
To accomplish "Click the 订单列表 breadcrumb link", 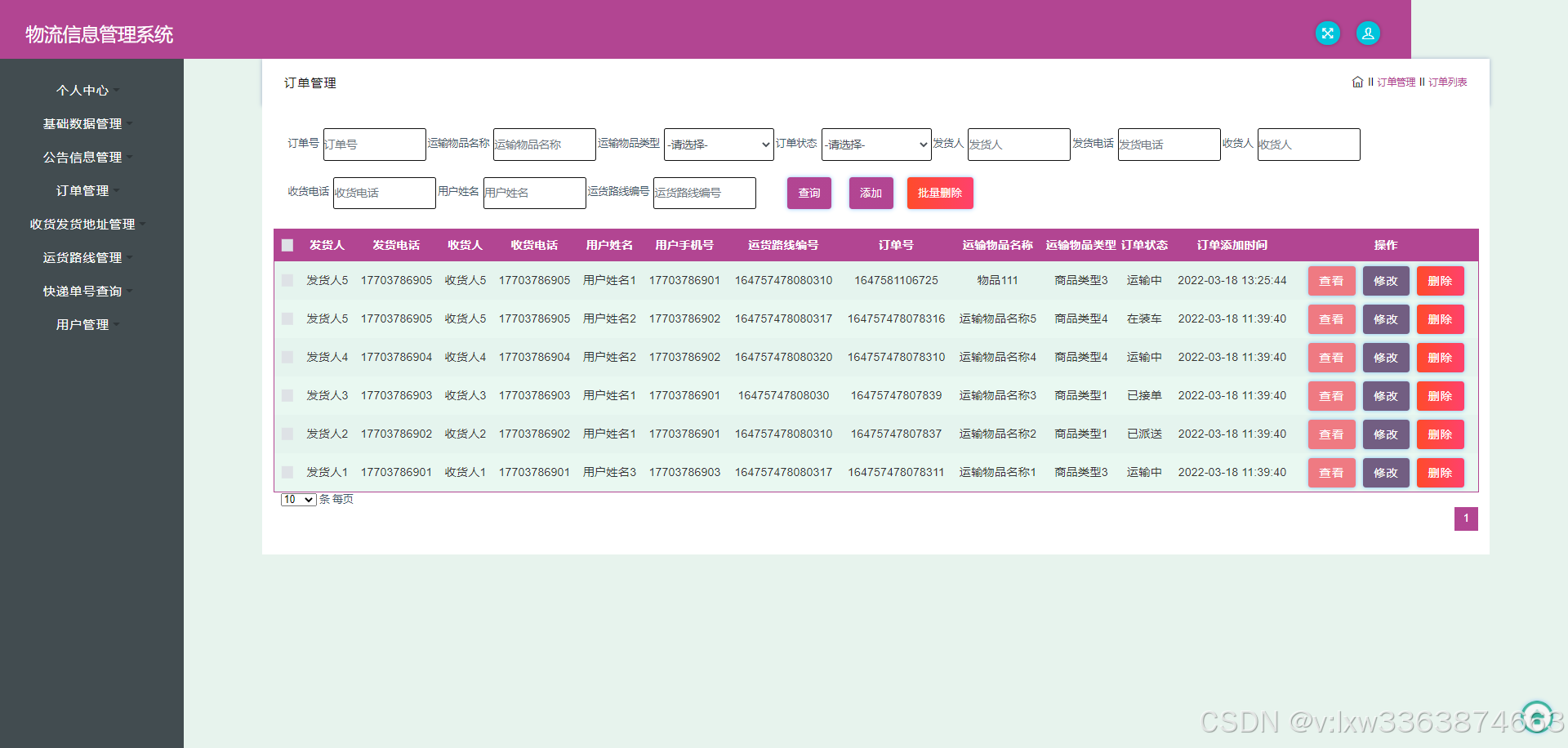I will point(1448,82).
